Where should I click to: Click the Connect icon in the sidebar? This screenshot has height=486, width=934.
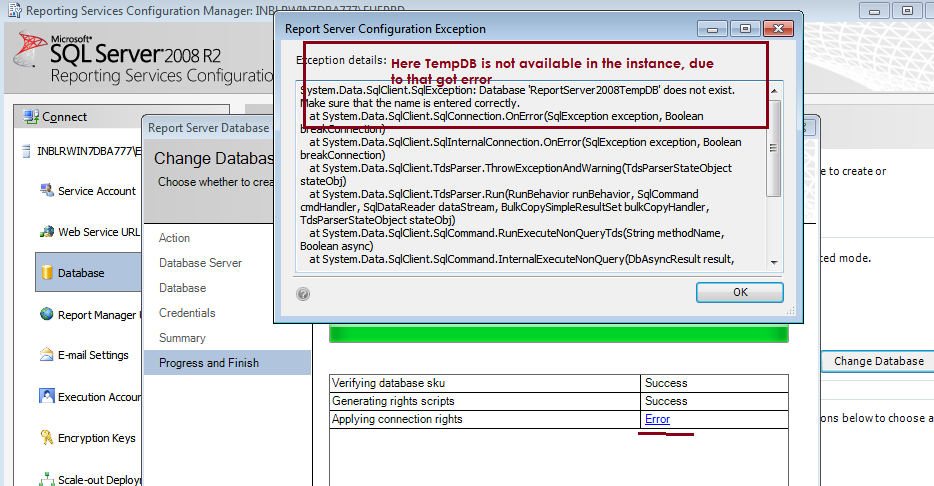(x=31, y=117)
